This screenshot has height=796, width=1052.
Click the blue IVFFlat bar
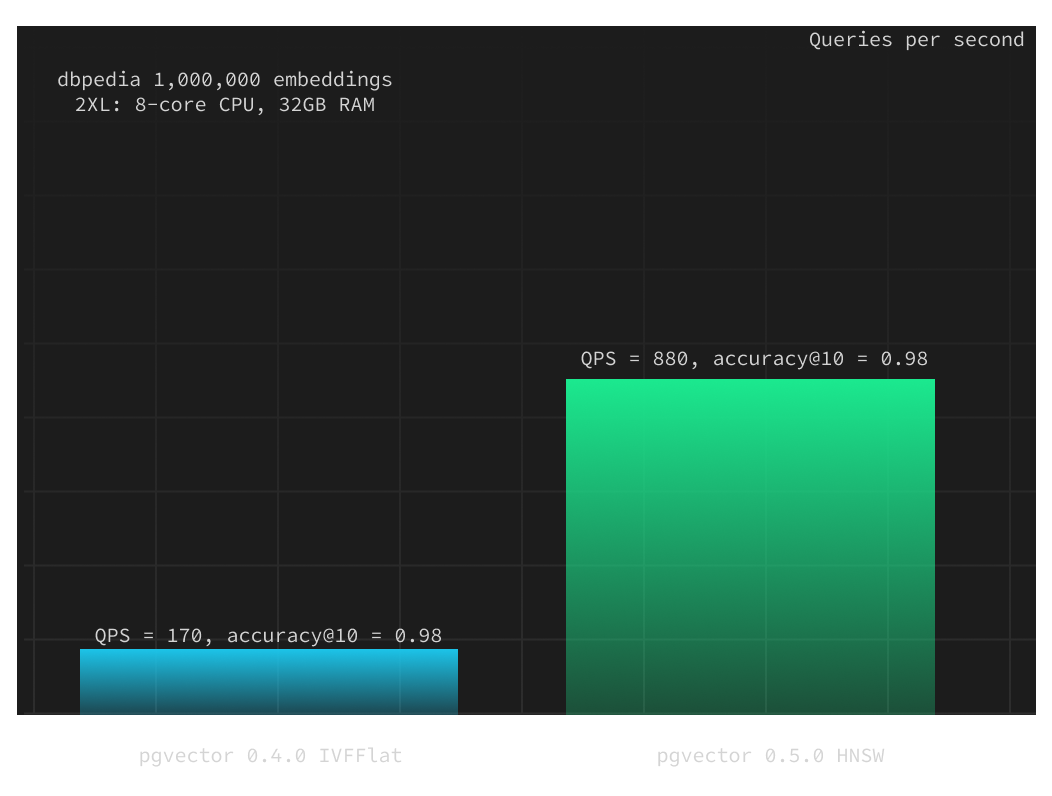click(x=268, y=681)
